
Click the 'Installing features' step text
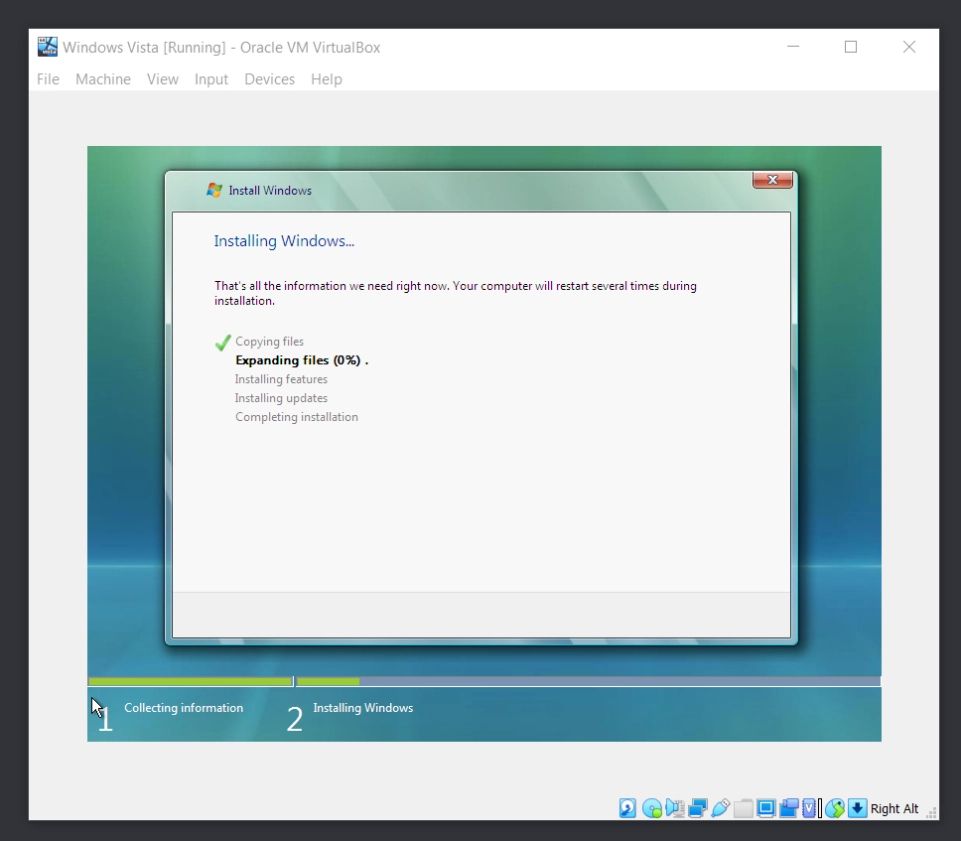[281, 379]
